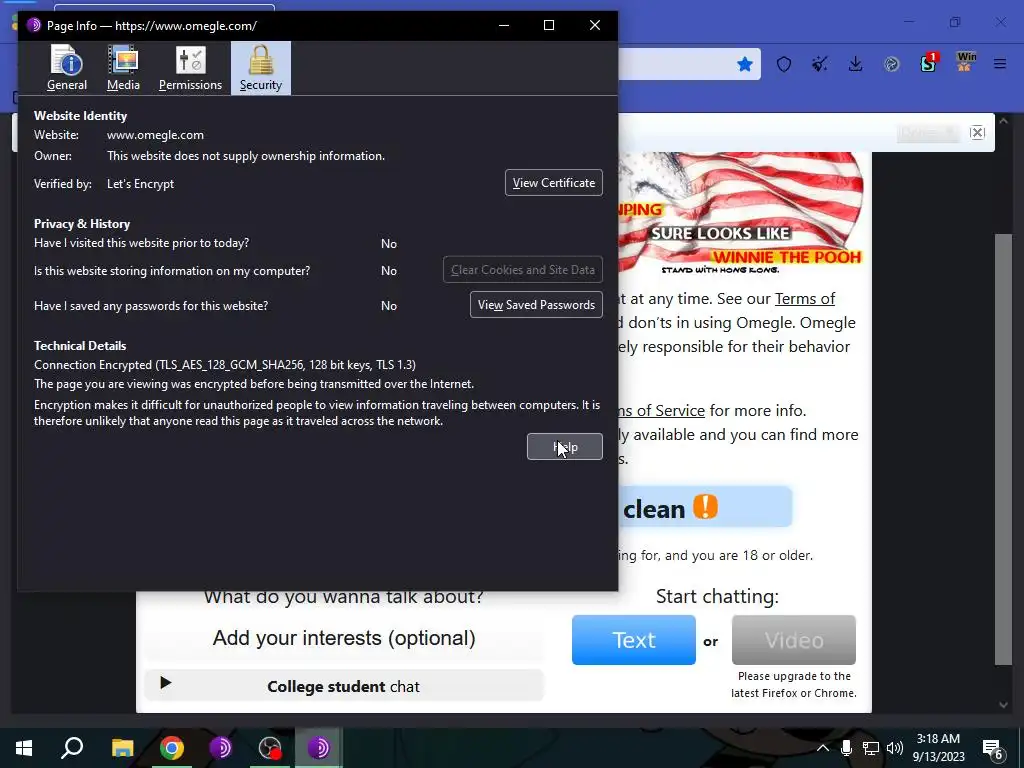
Task: Click the gray circular extension icon
Action: [x=891, y=64]
